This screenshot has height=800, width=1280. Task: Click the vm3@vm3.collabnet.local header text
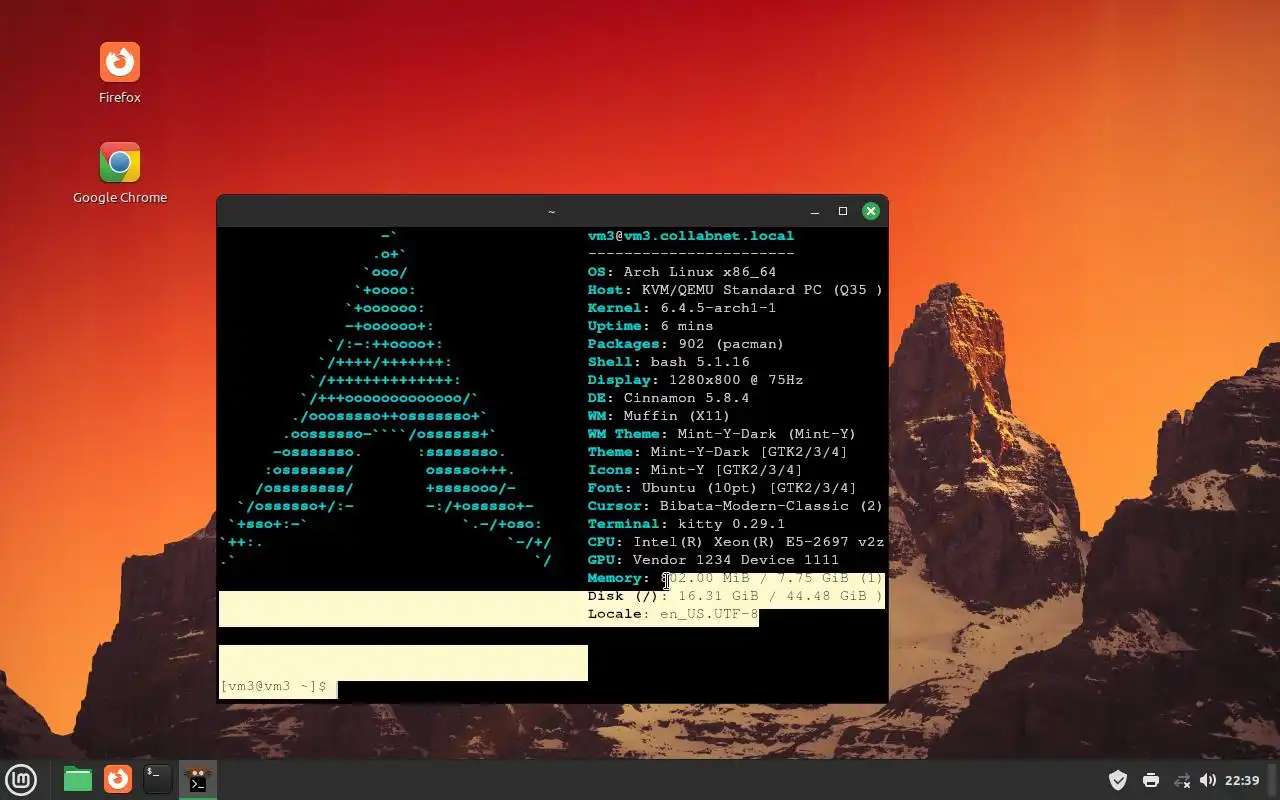point(691,236)
